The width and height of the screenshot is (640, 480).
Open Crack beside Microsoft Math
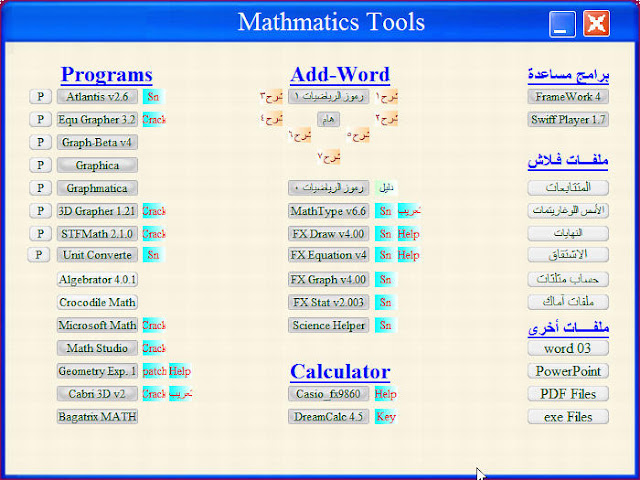(154, 325)
